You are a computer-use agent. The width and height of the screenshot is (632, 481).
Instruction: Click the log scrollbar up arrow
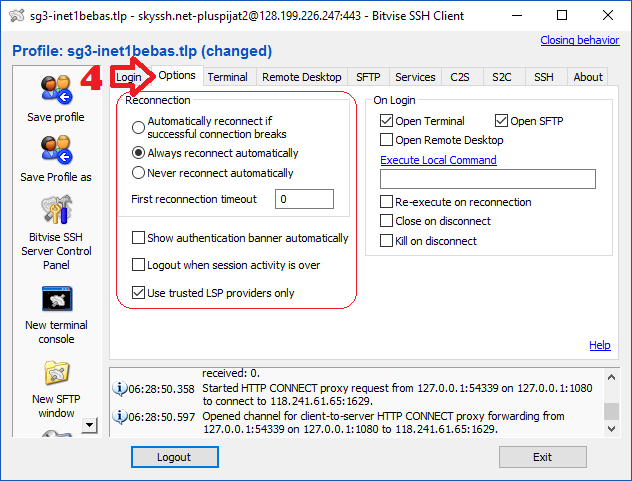click(x=611, y=377)
